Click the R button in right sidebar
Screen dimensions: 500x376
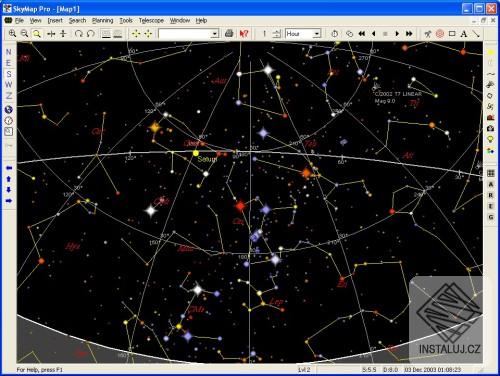(490, 195)
